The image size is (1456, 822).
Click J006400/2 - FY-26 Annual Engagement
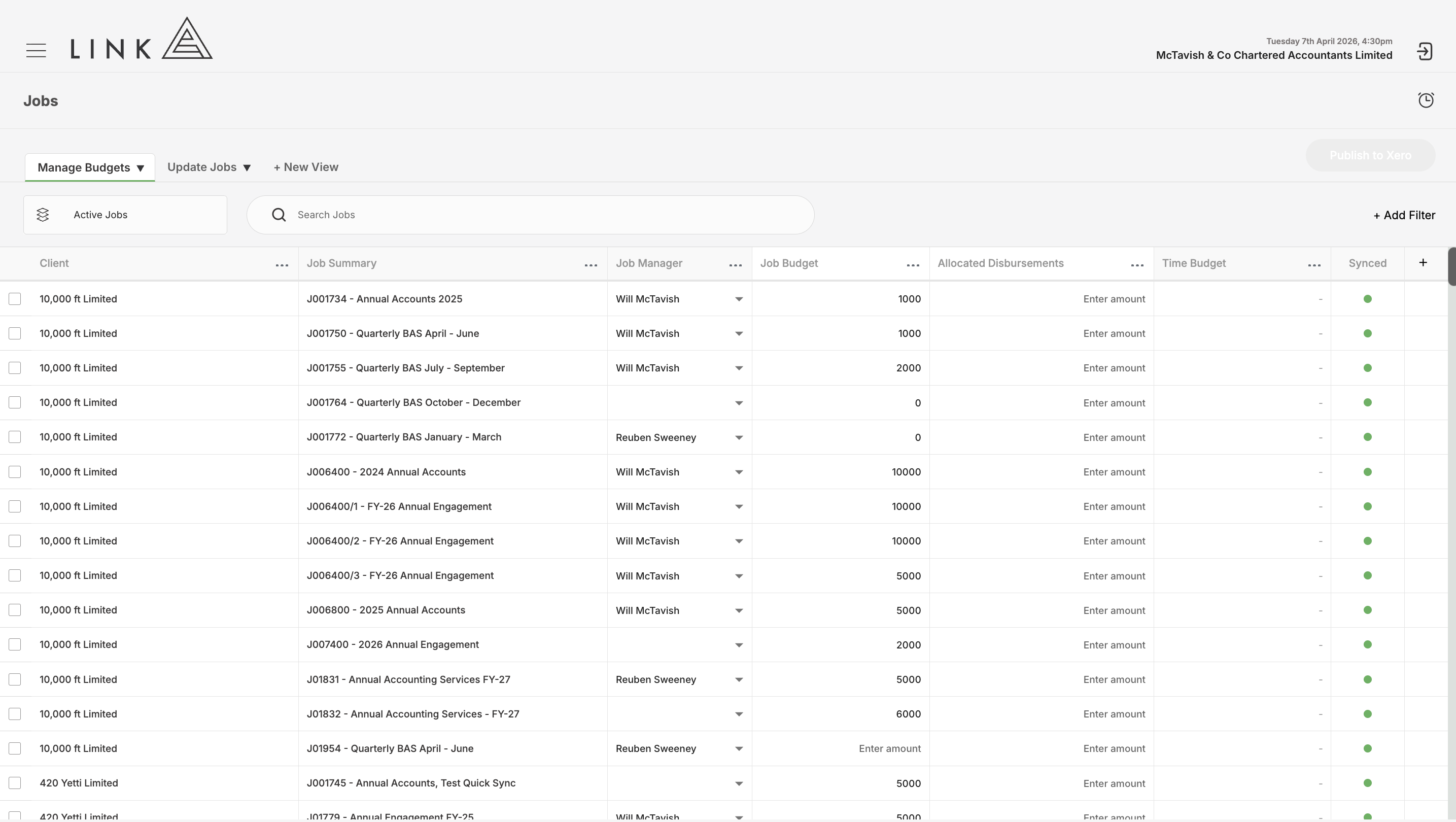(x=400, y=541)
